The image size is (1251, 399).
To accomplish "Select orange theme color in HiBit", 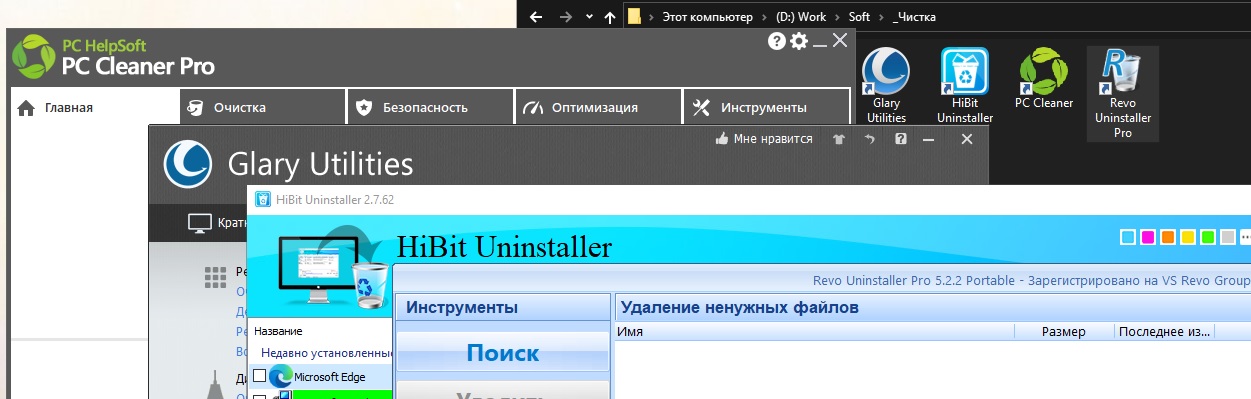I will click(1168, 237).
